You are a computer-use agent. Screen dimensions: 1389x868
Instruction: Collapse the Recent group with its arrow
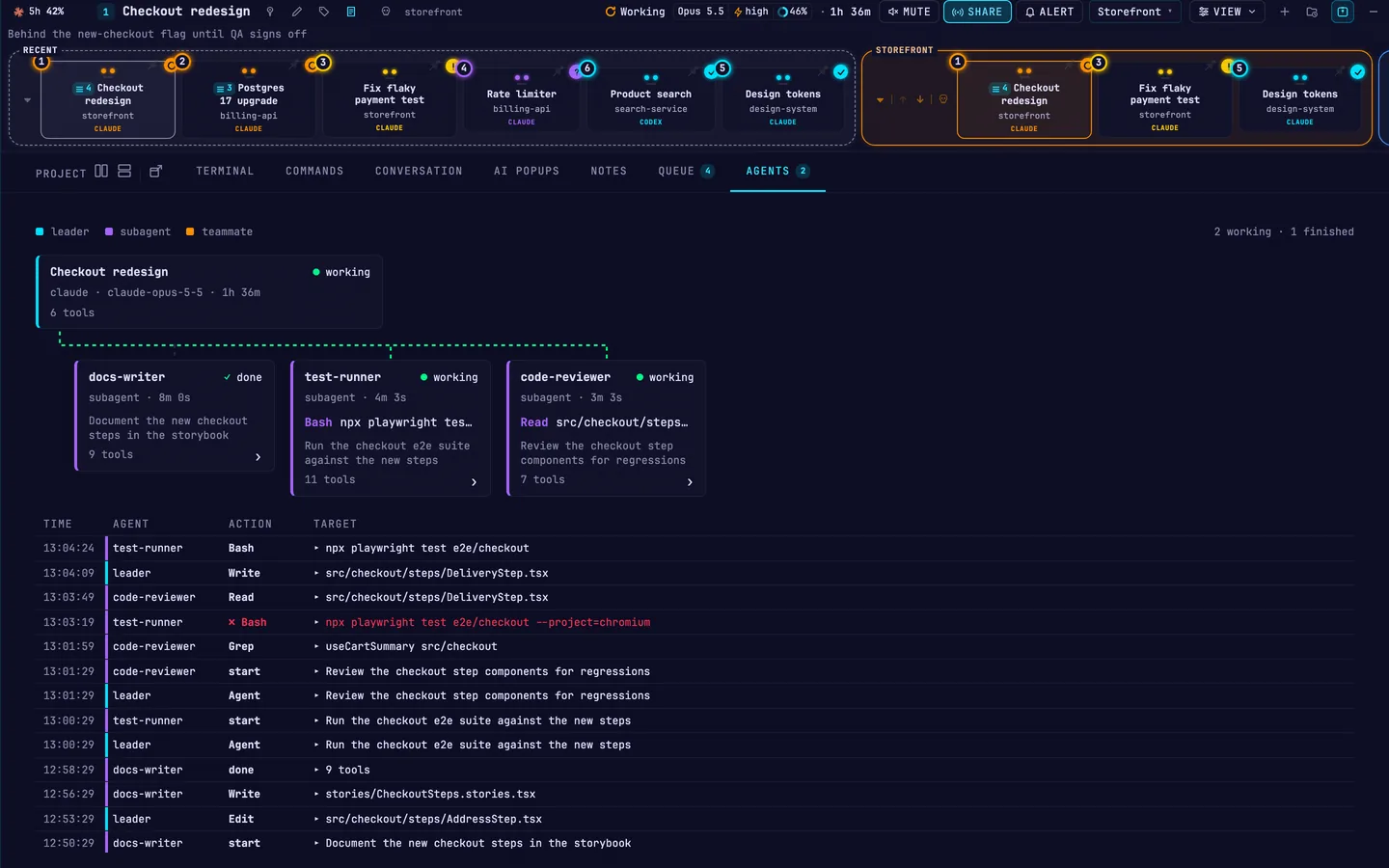click(x=27, y=99)
